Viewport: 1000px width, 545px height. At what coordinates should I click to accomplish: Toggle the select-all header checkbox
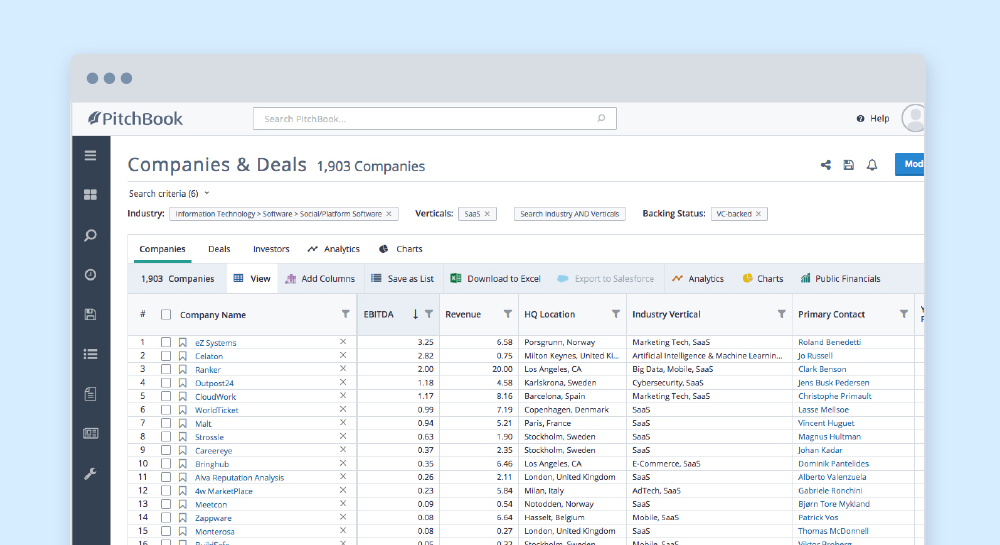pos(166,314)
